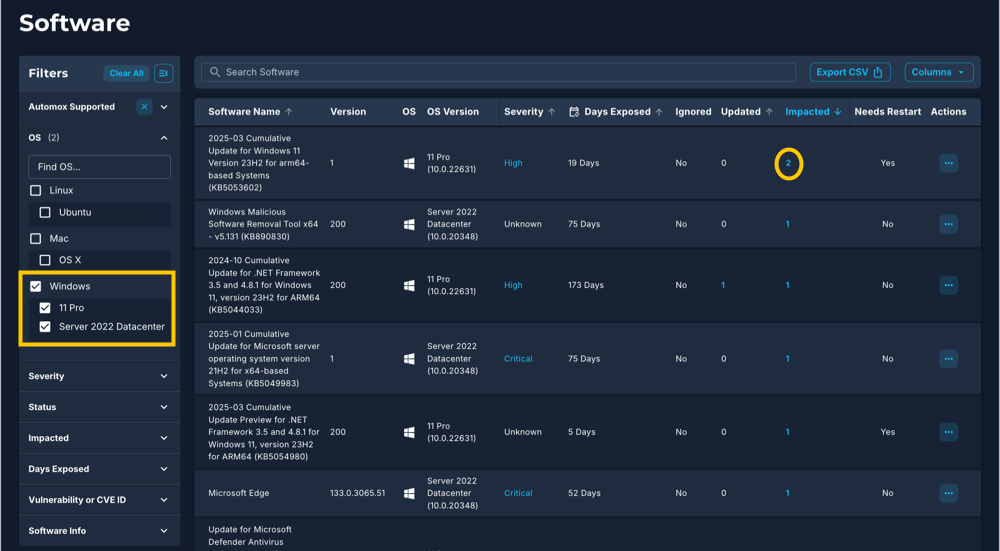This screenshot has width=1000, height=551.
Task: Collapse the OS filter section
Action: (x=164, y=138)
